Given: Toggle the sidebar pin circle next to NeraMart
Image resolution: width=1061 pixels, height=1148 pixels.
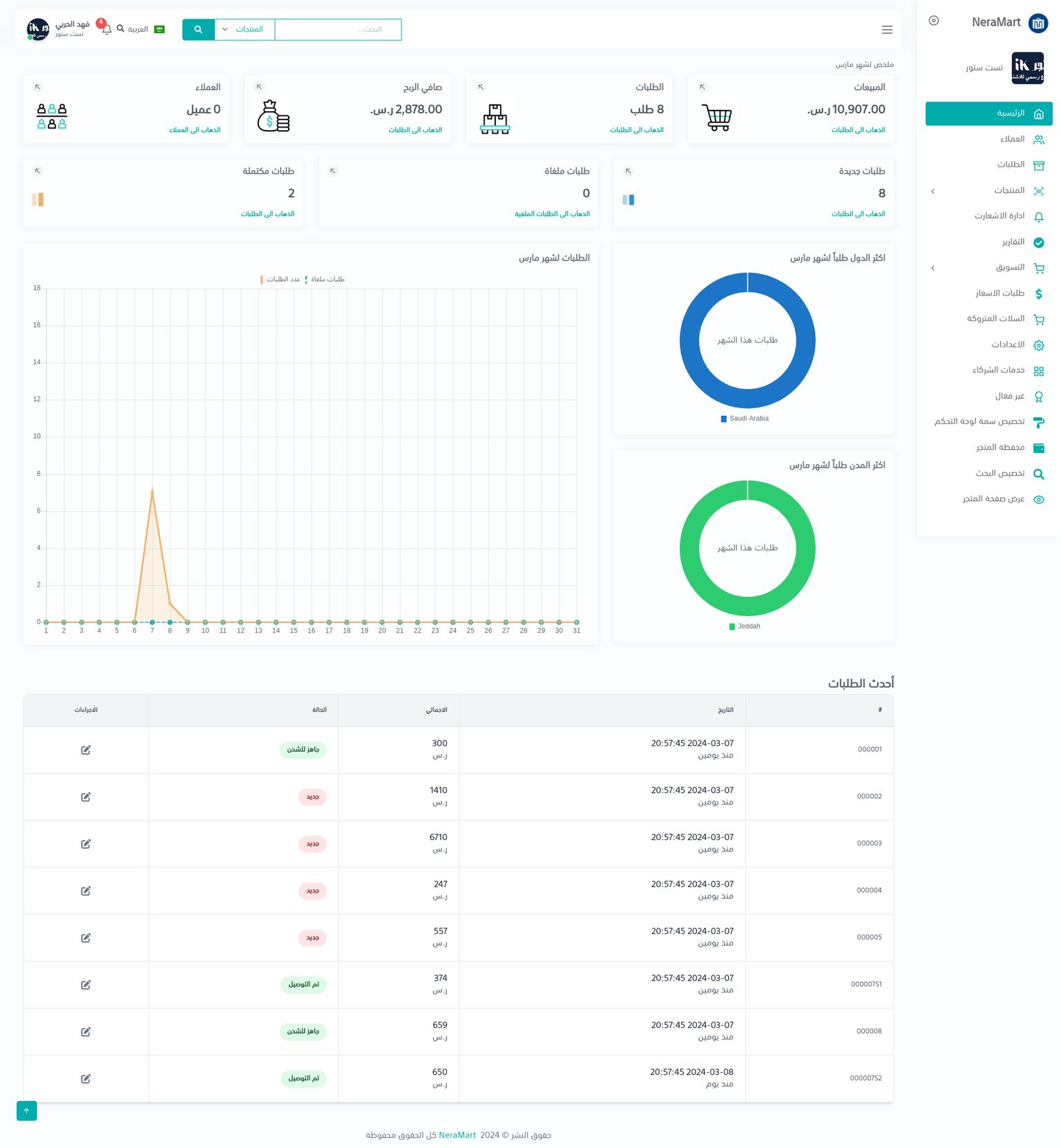Looking at the screenshot, I should (x=934, y=21).
